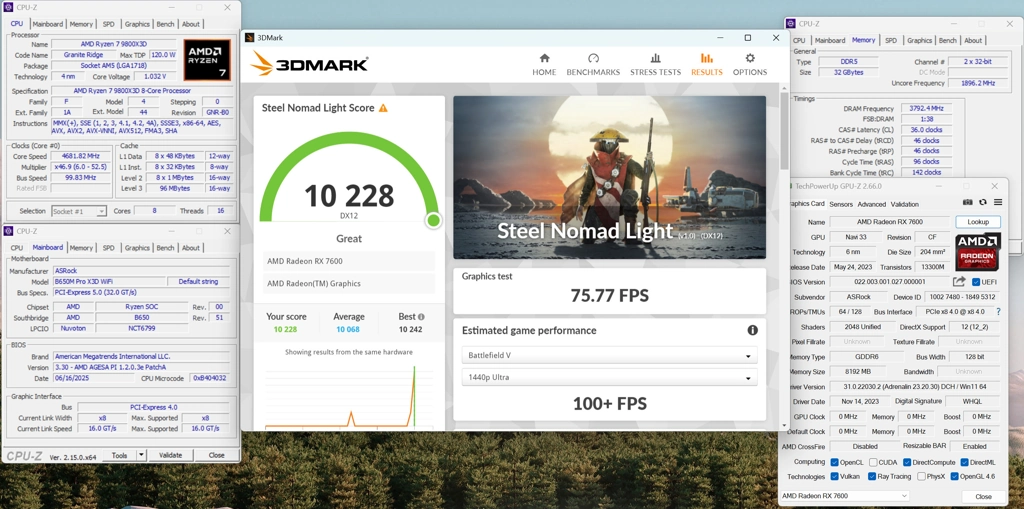Click the AMD Radeon RX 7600 name field in 3DMark

click(x=349, y=261)
